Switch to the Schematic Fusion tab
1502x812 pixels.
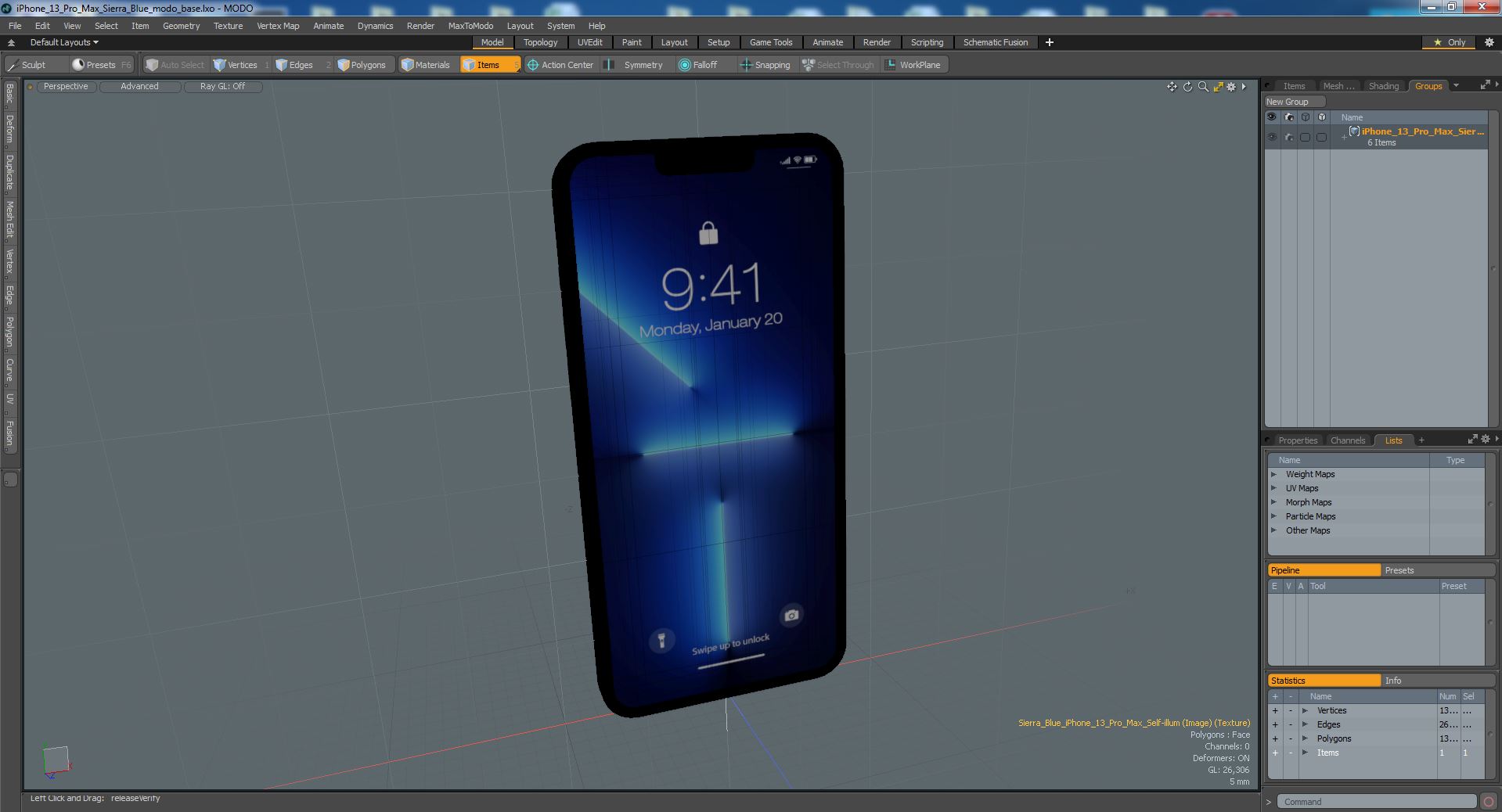click(996, 42)
